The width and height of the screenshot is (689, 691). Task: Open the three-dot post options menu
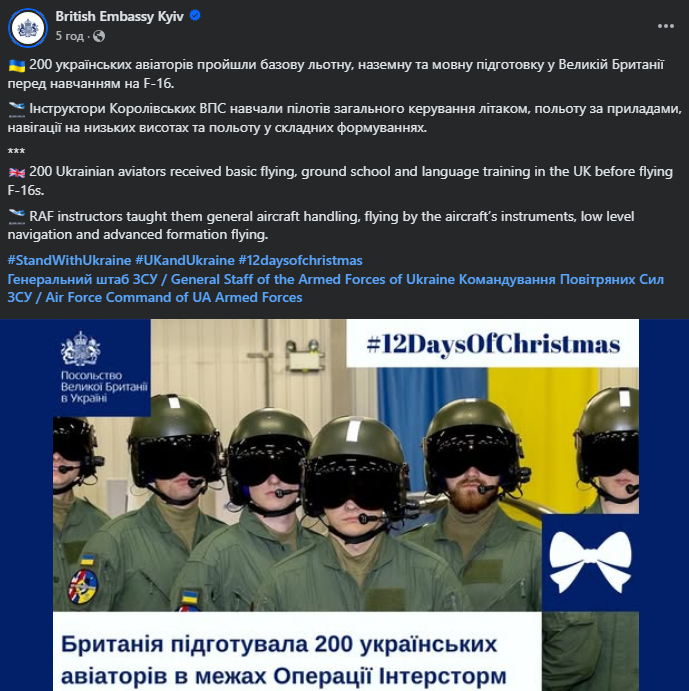pos(666,26)
